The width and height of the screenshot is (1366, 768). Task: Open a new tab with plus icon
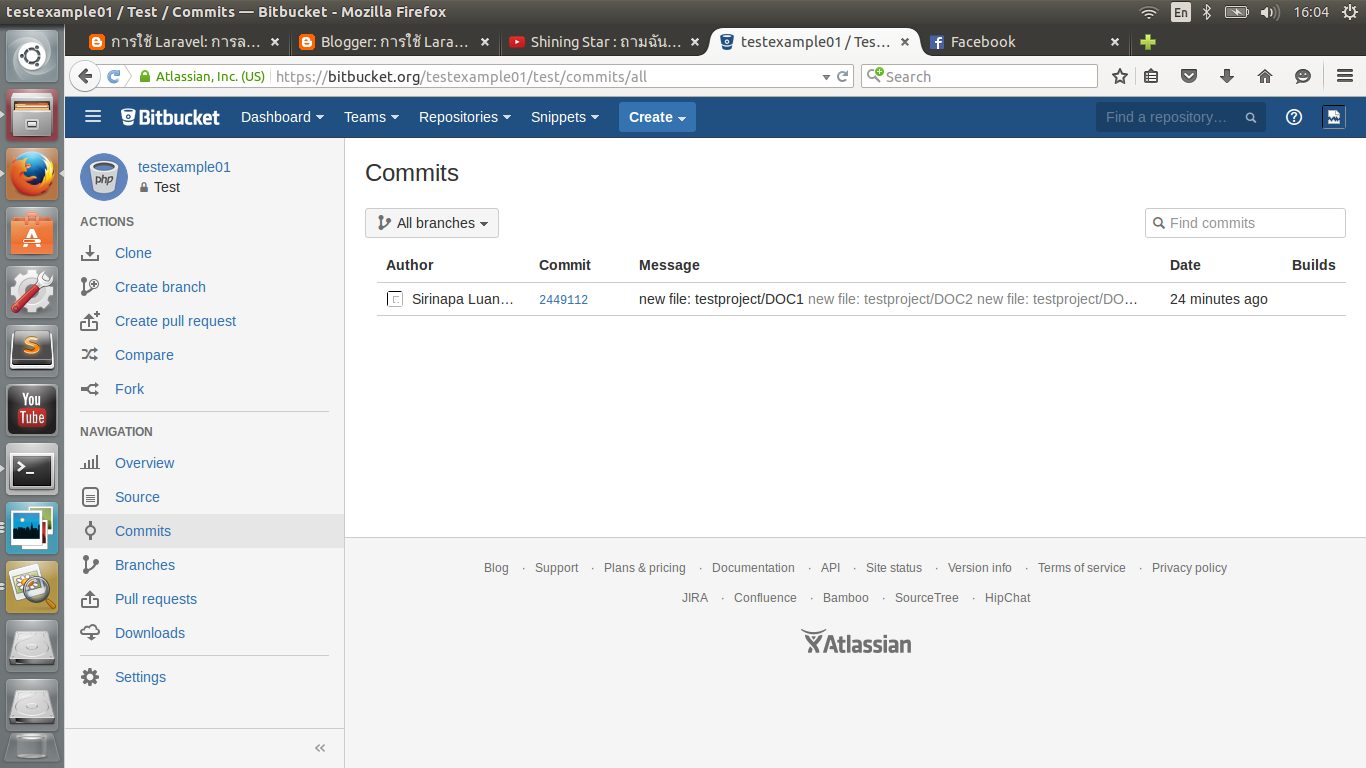pos(1148,42)
